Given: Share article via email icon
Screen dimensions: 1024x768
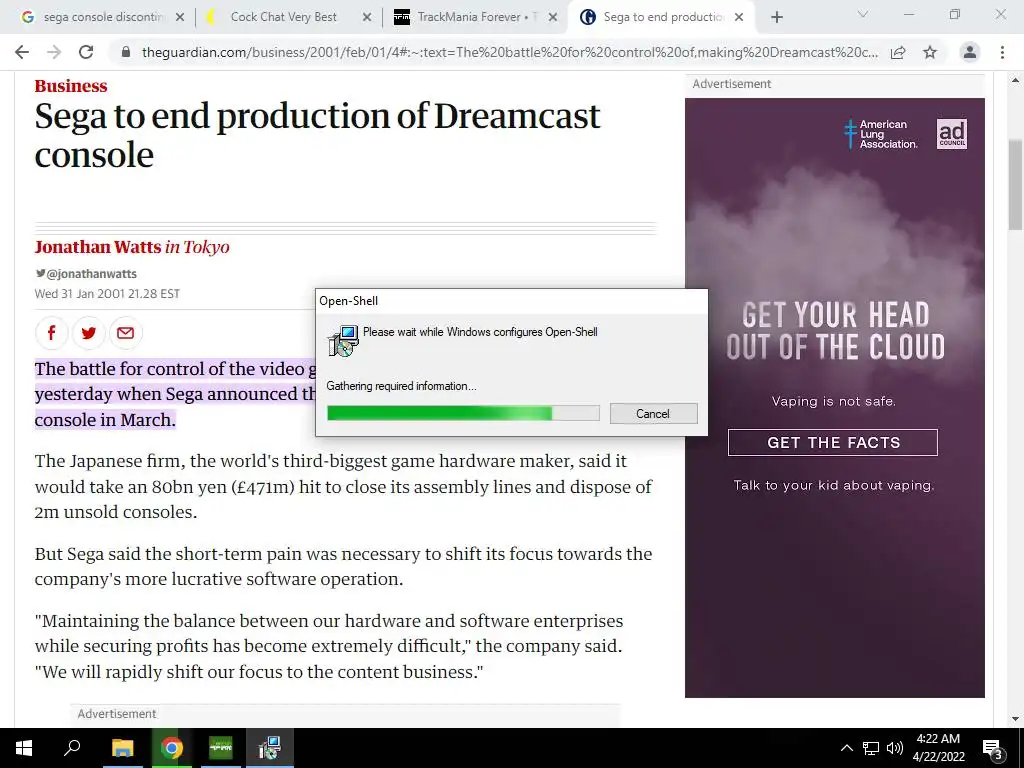Looking at the screenshot, I should 125,333.
